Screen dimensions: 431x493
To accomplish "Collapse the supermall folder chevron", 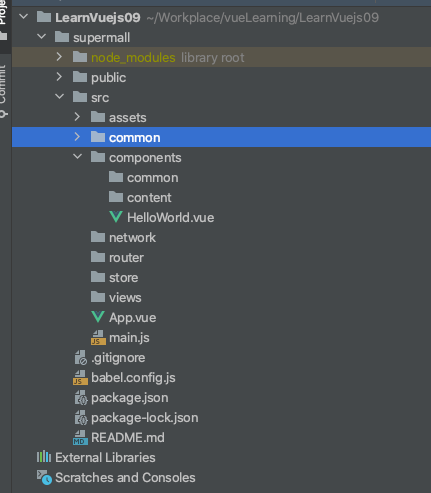I will click(x=42, y=36).
